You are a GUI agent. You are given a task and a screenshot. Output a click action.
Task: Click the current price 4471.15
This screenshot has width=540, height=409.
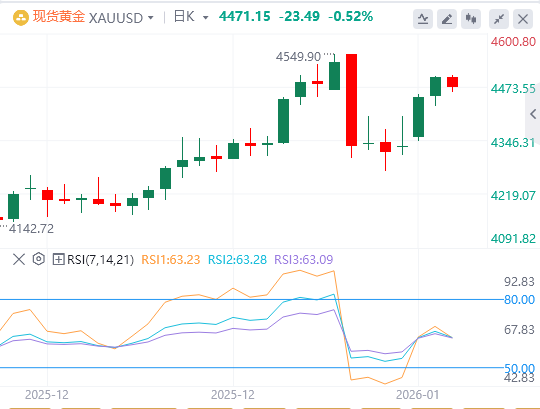[245, 17]
